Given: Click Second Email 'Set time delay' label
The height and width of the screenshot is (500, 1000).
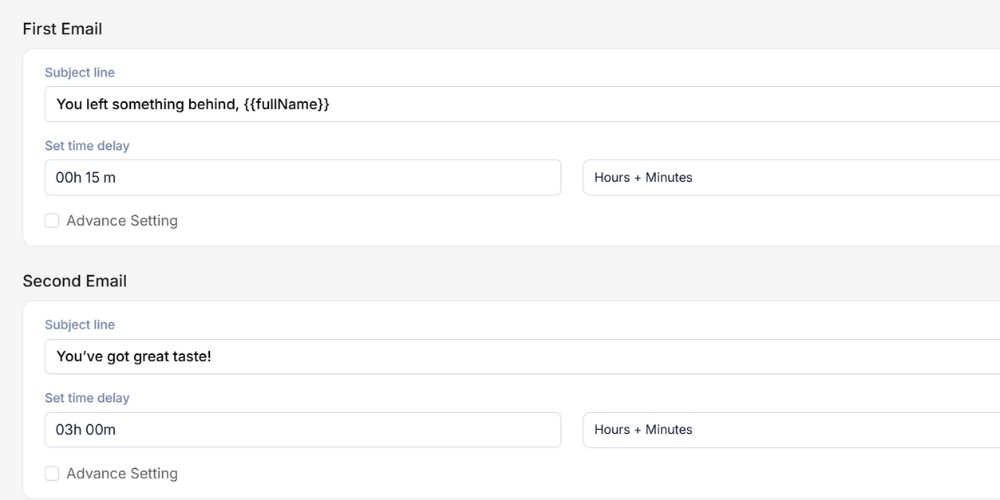Looking at the screenshot, I should coord(87,398).
